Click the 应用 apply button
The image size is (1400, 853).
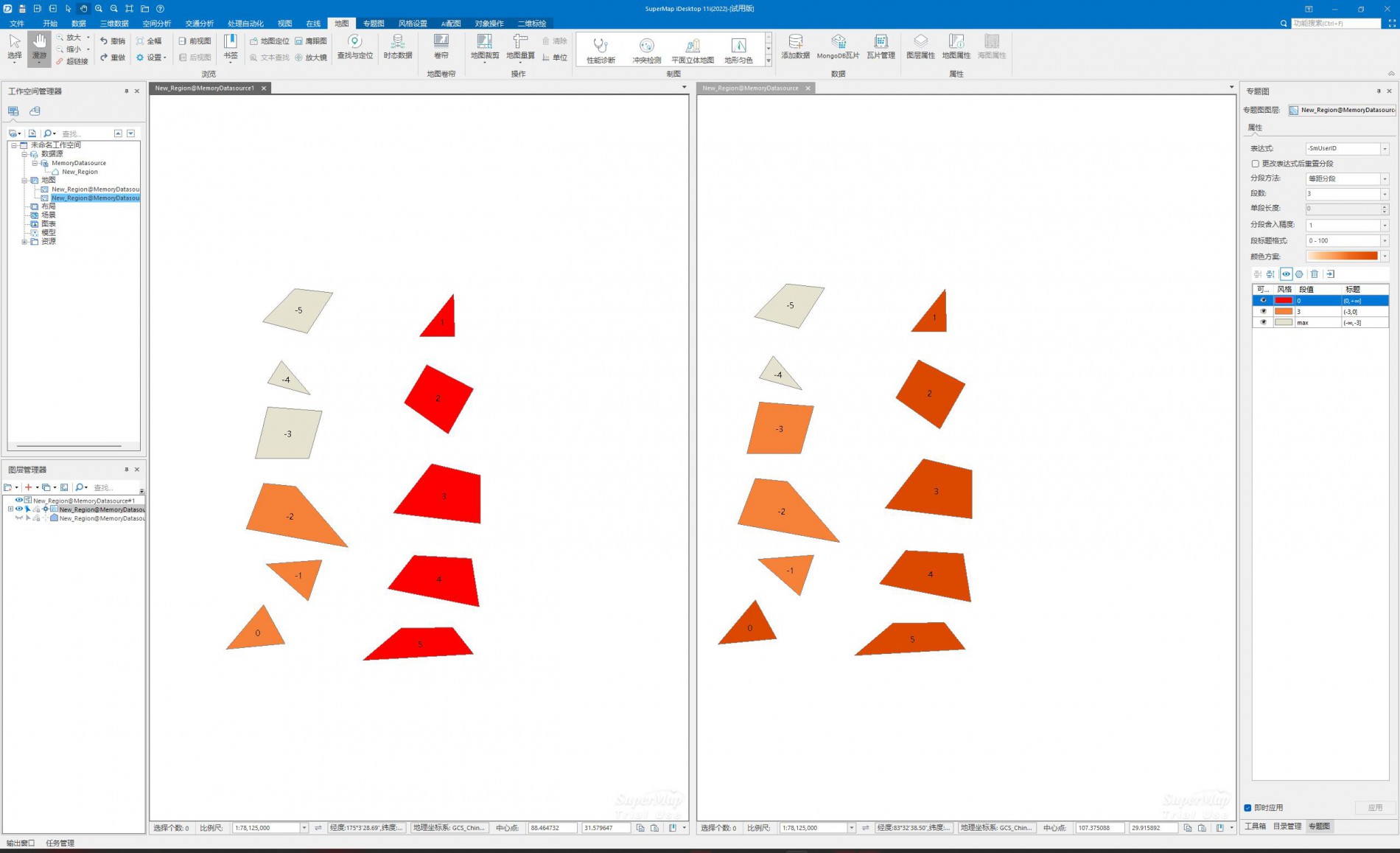tap(1375, 807)
